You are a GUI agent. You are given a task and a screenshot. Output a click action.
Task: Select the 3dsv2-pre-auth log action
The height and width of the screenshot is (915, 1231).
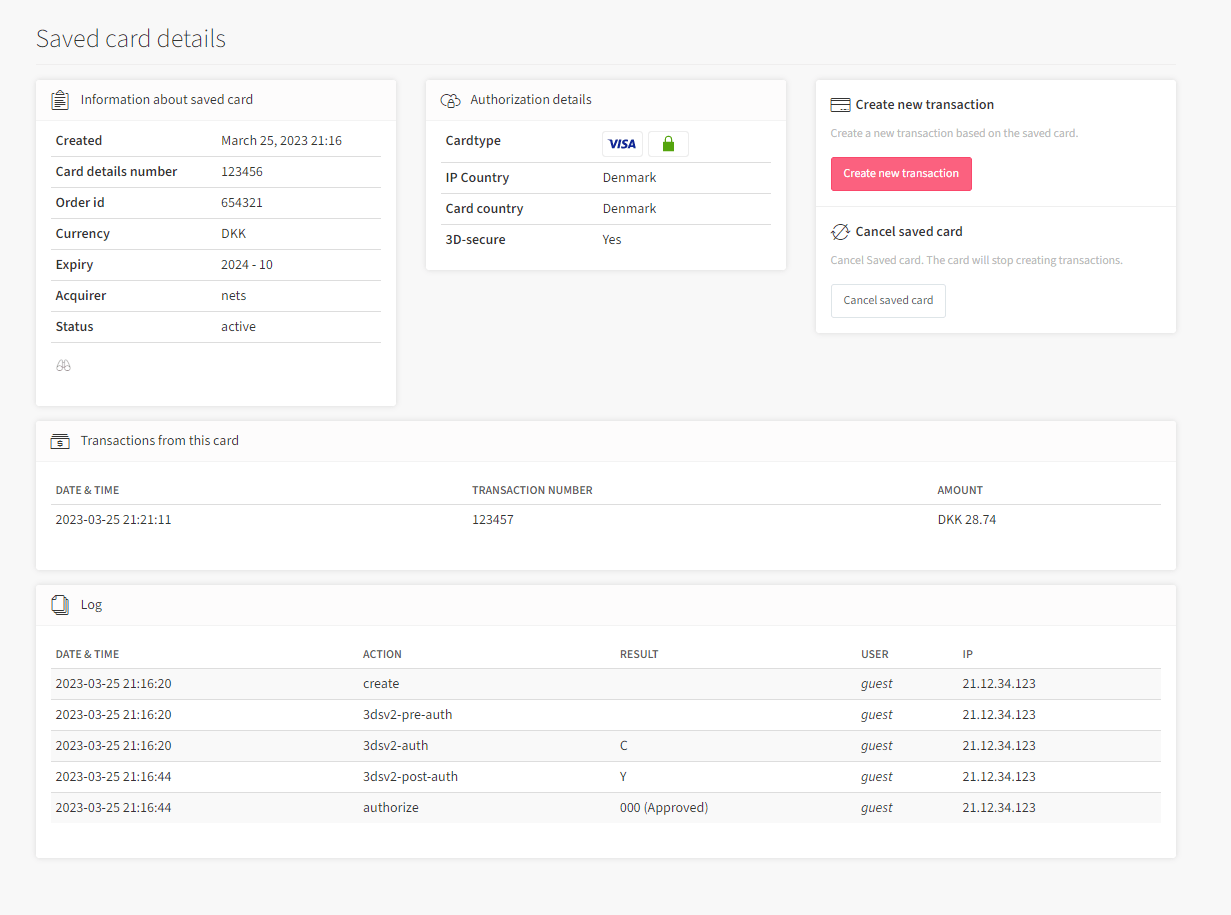point(409,714)
